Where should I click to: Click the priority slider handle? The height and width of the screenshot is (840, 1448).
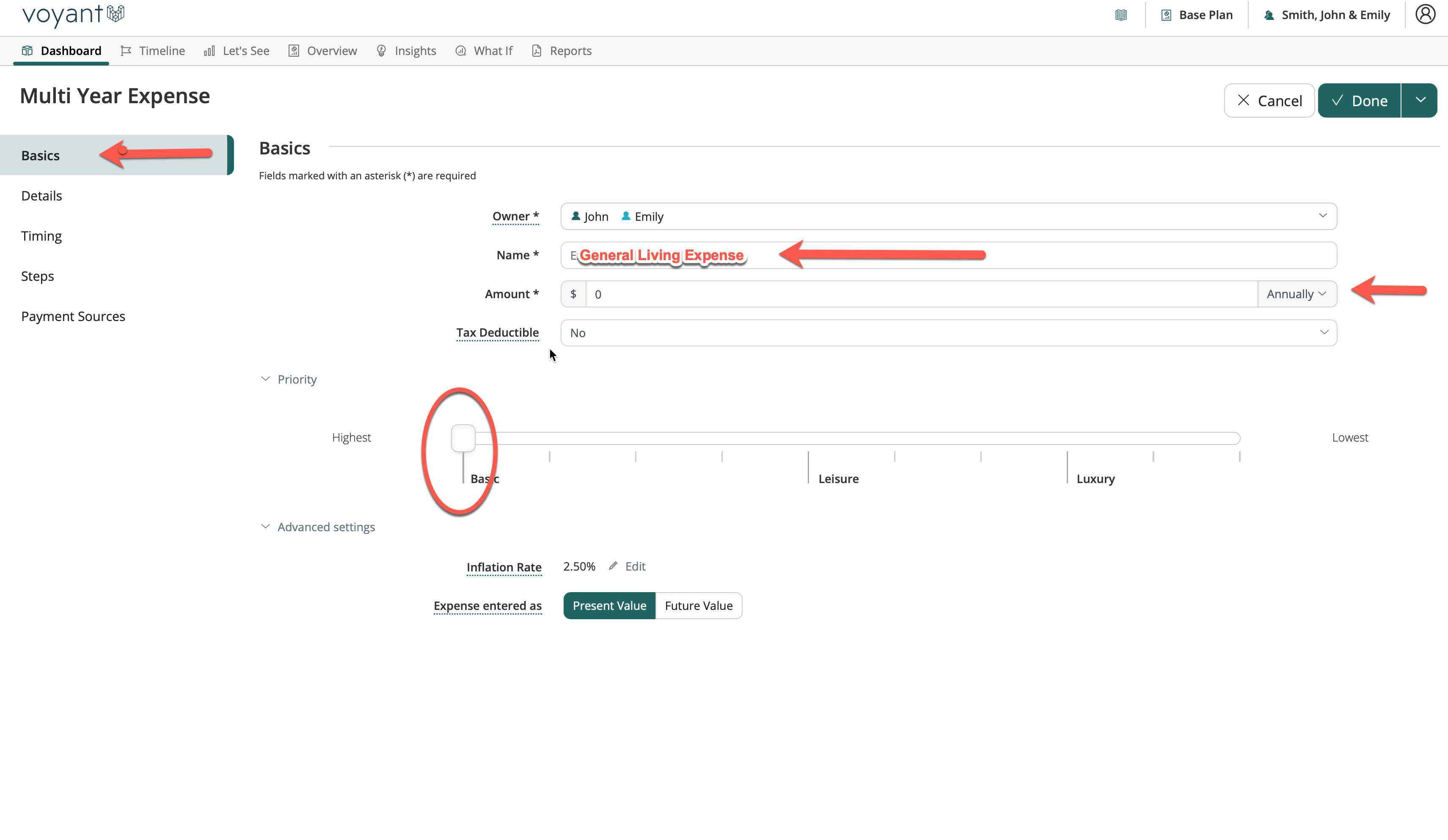(463, 438)
